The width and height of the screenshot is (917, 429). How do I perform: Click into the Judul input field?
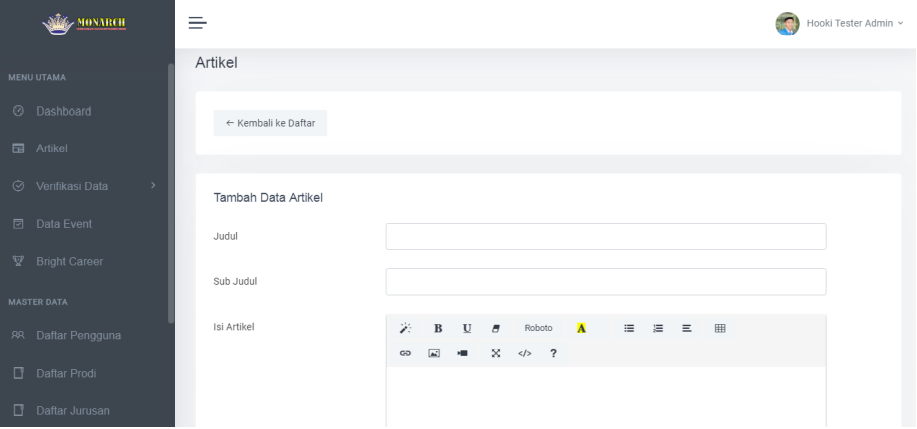click(605, 236)
